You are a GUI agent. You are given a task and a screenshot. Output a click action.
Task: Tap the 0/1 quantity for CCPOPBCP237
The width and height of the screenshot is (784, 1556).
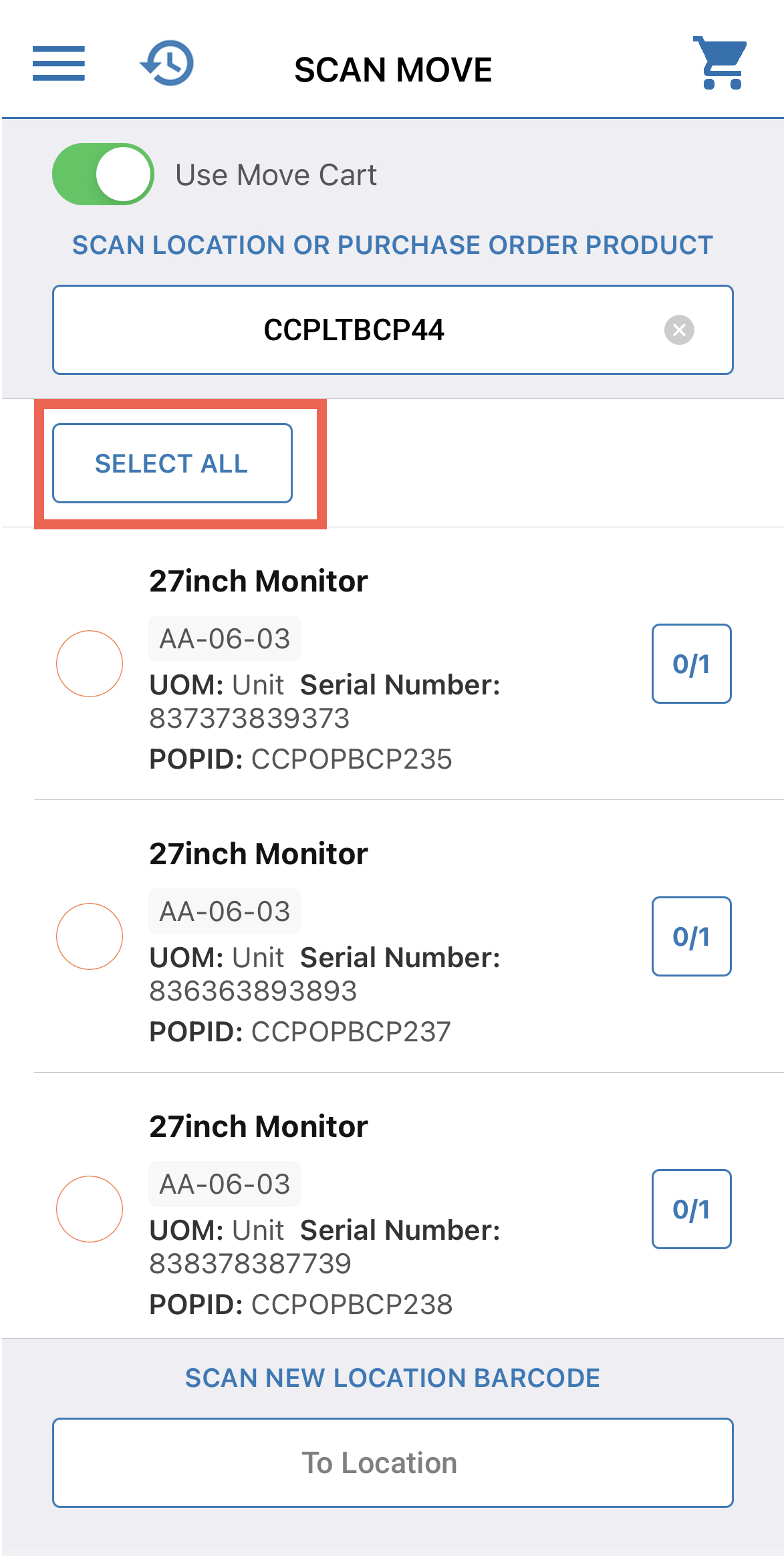coord(691,936)
